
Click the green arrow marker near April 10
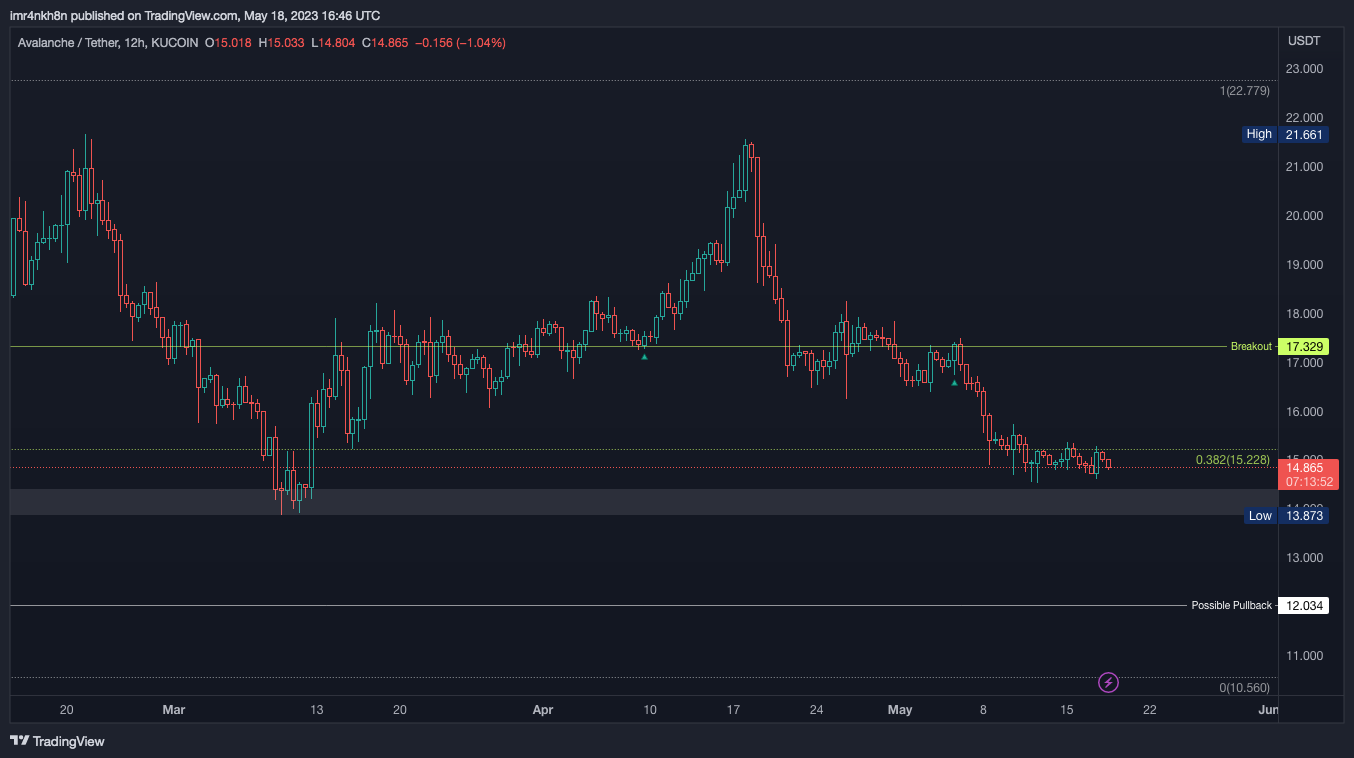point(644,357)
